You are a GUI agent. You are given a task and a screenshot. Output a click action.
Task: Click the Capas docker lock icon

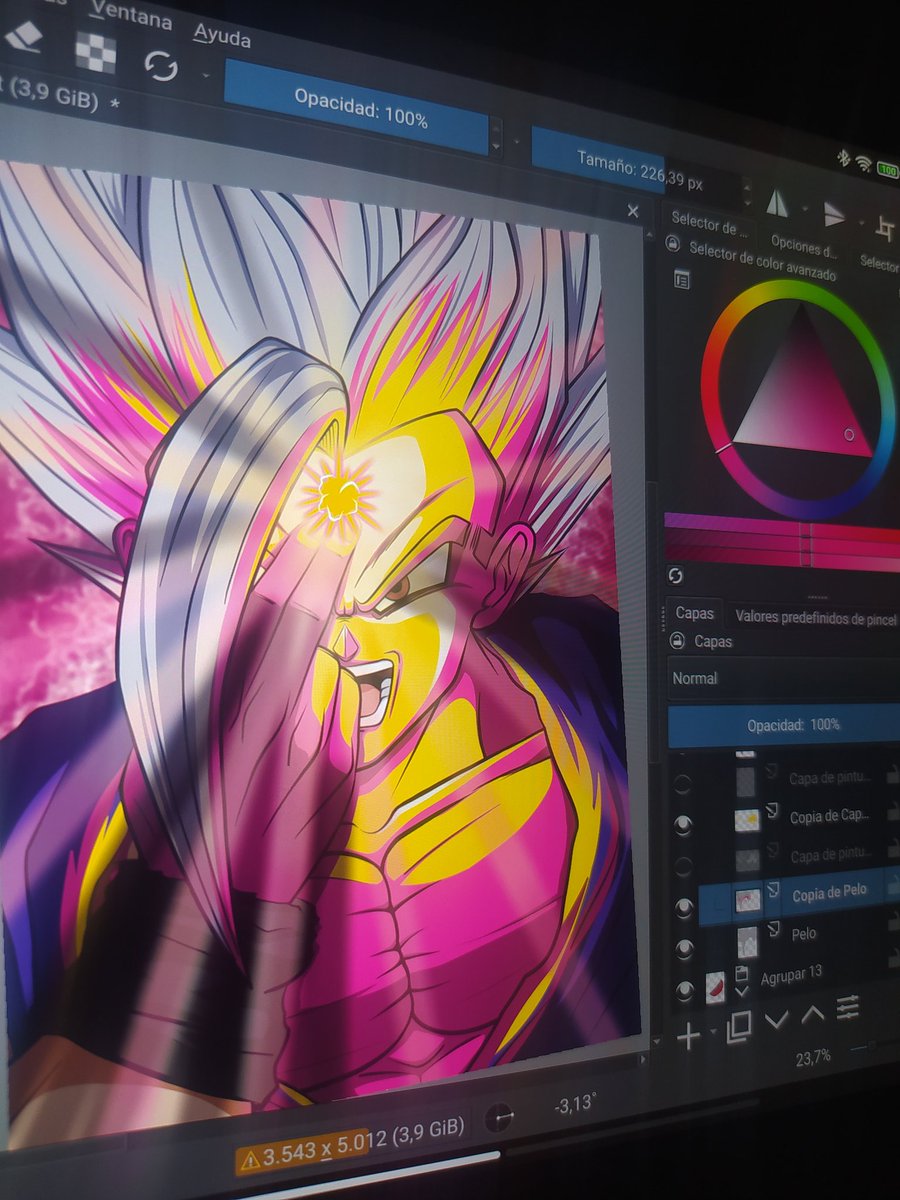click(677, 640)
